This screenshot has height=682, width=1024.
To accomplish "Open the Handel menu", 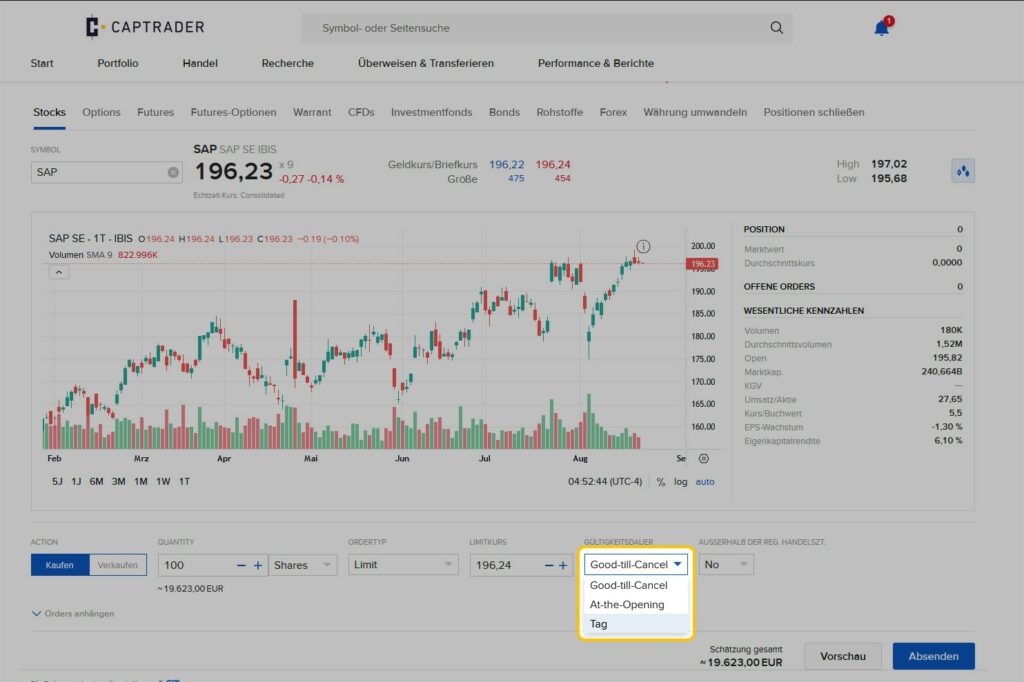I will click(200, 63).
